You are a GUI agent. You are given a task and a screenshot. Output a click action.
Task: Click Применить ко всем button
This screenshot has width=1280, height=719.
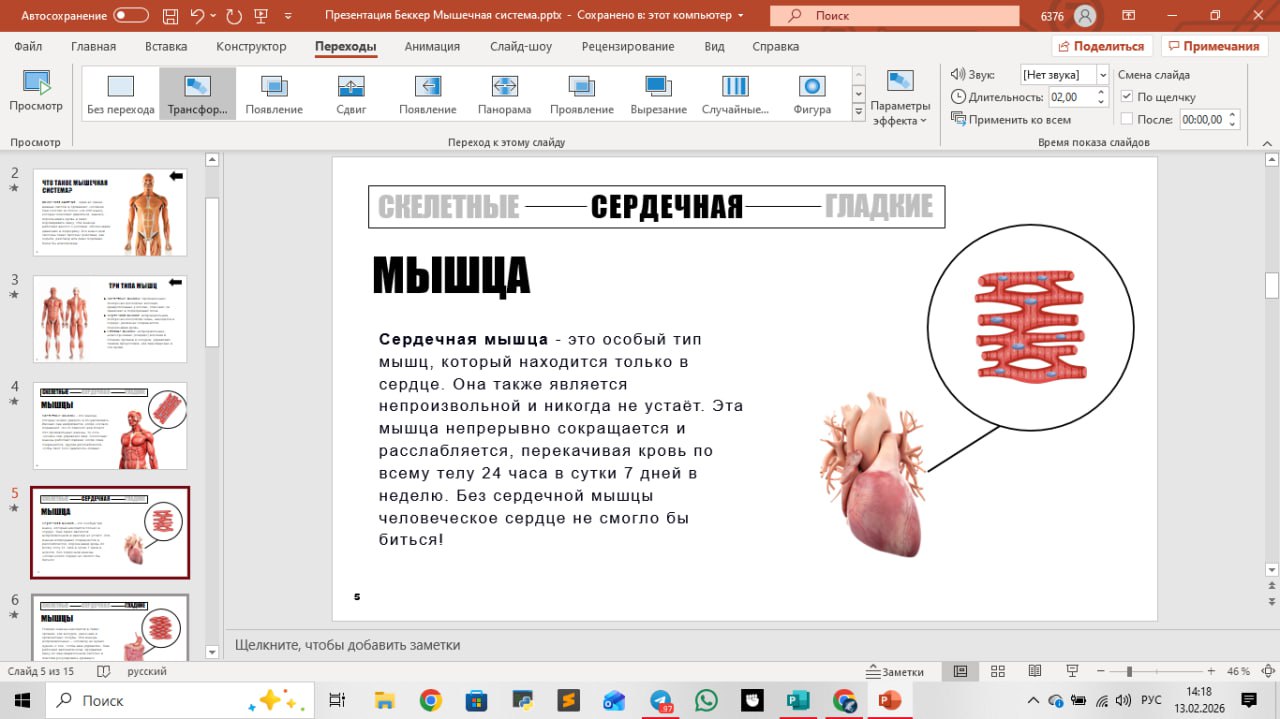click(1011, 119)
